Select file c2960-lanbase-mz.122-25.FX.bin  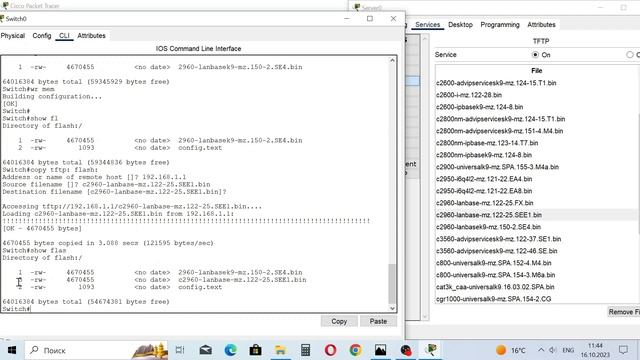coord(484,203)
